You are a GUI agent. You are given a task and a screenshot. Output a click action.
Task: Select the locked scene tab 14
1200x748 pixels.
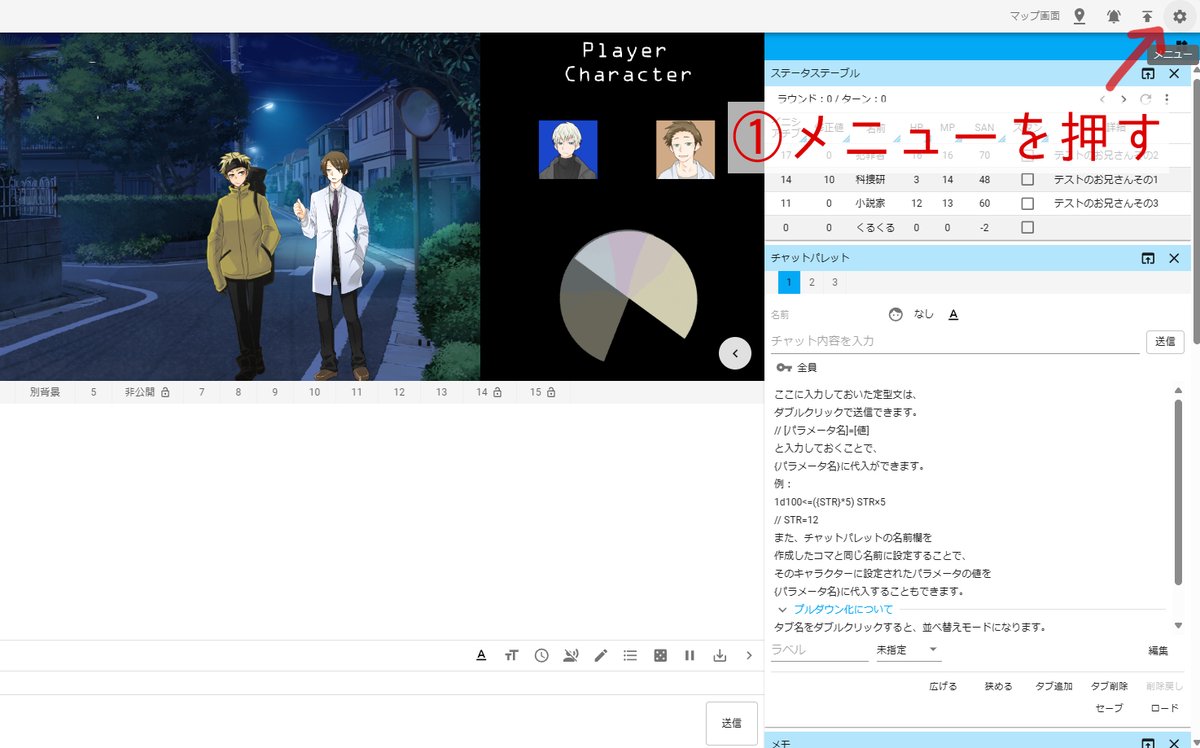489,393
